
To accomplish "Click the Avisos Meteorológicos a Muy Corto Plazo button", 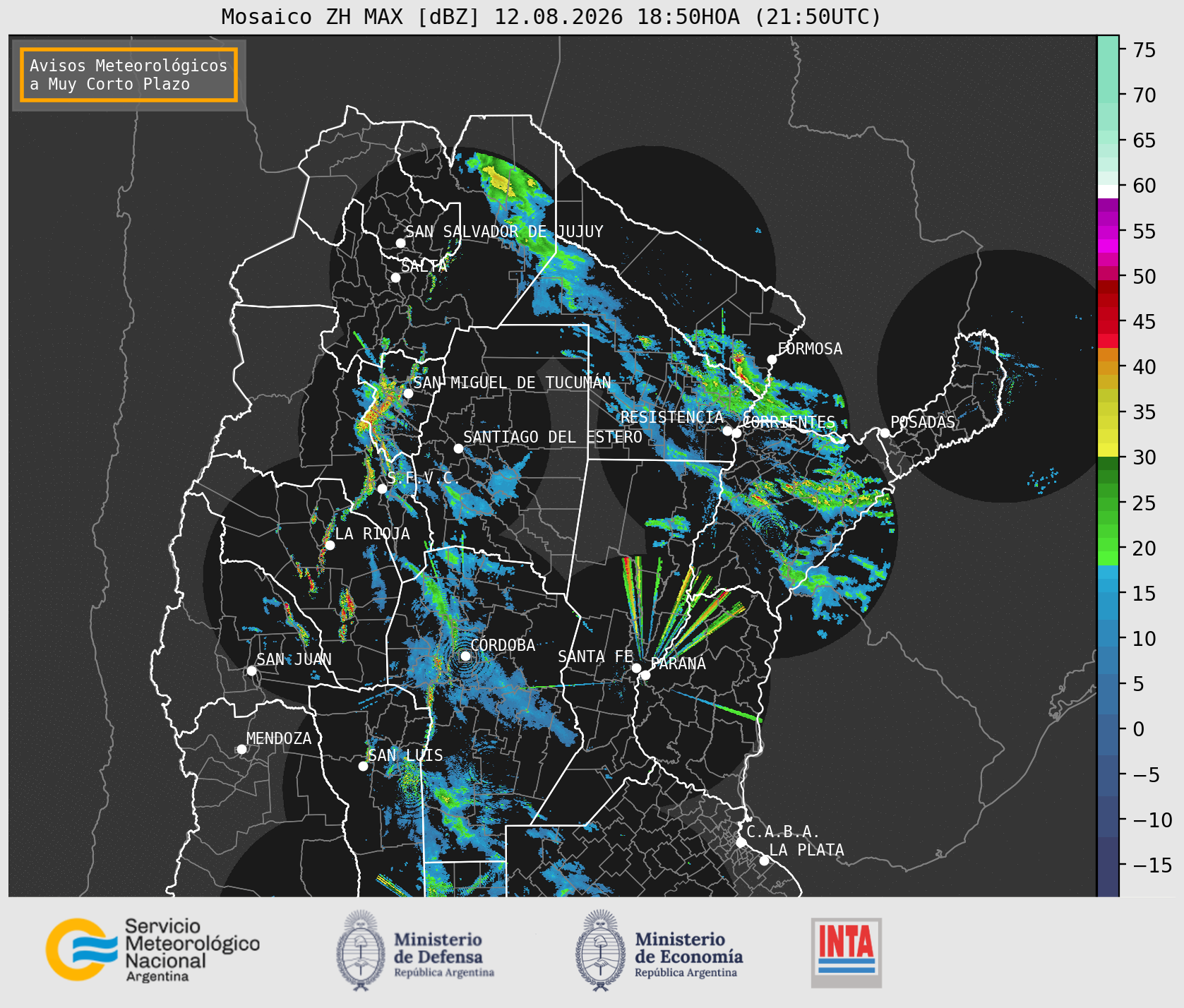I will coord(128,75).
